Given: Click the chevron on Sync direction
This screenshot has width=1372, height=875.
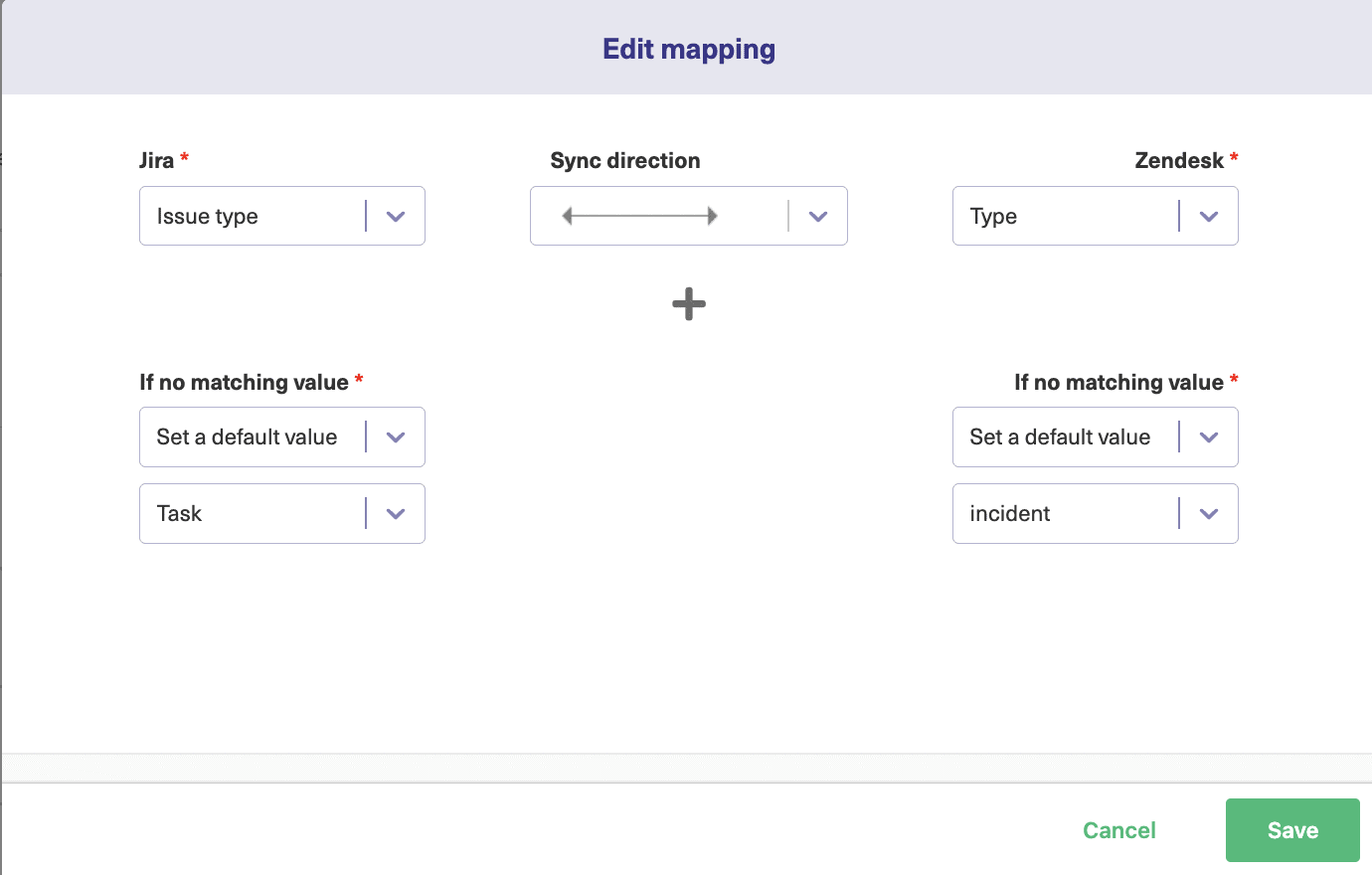Looking at the screenshot, I should tap(817, 215).
